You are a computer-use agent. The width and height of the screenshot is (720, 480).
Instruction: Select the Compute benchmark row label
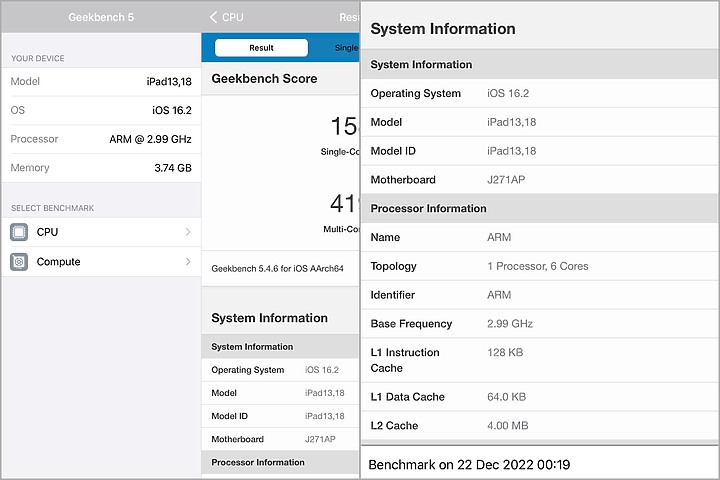click(58, 262)
